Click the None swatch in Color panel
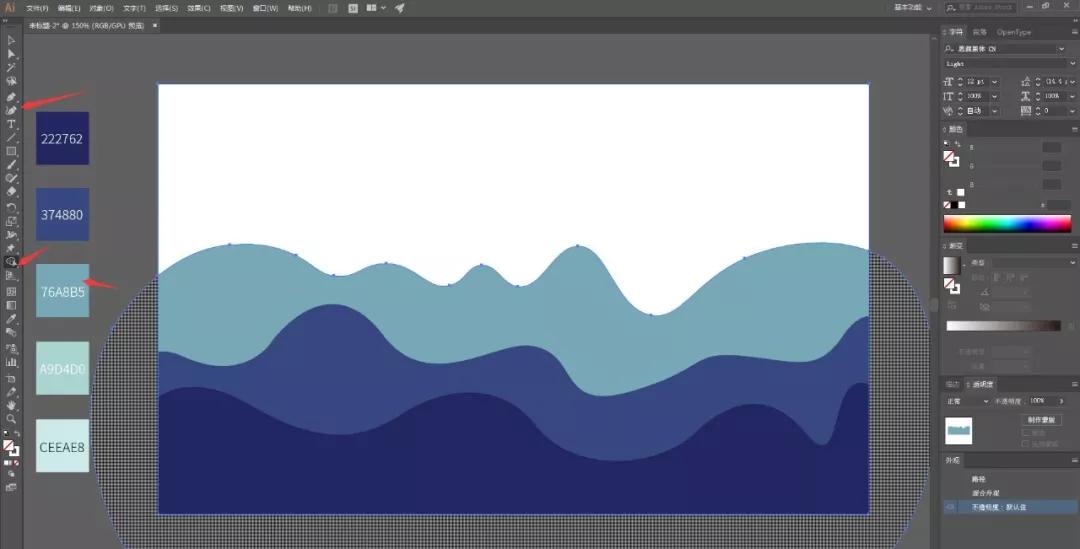Viewport: 1080px width, 549px height. click(x=947, y=205)
